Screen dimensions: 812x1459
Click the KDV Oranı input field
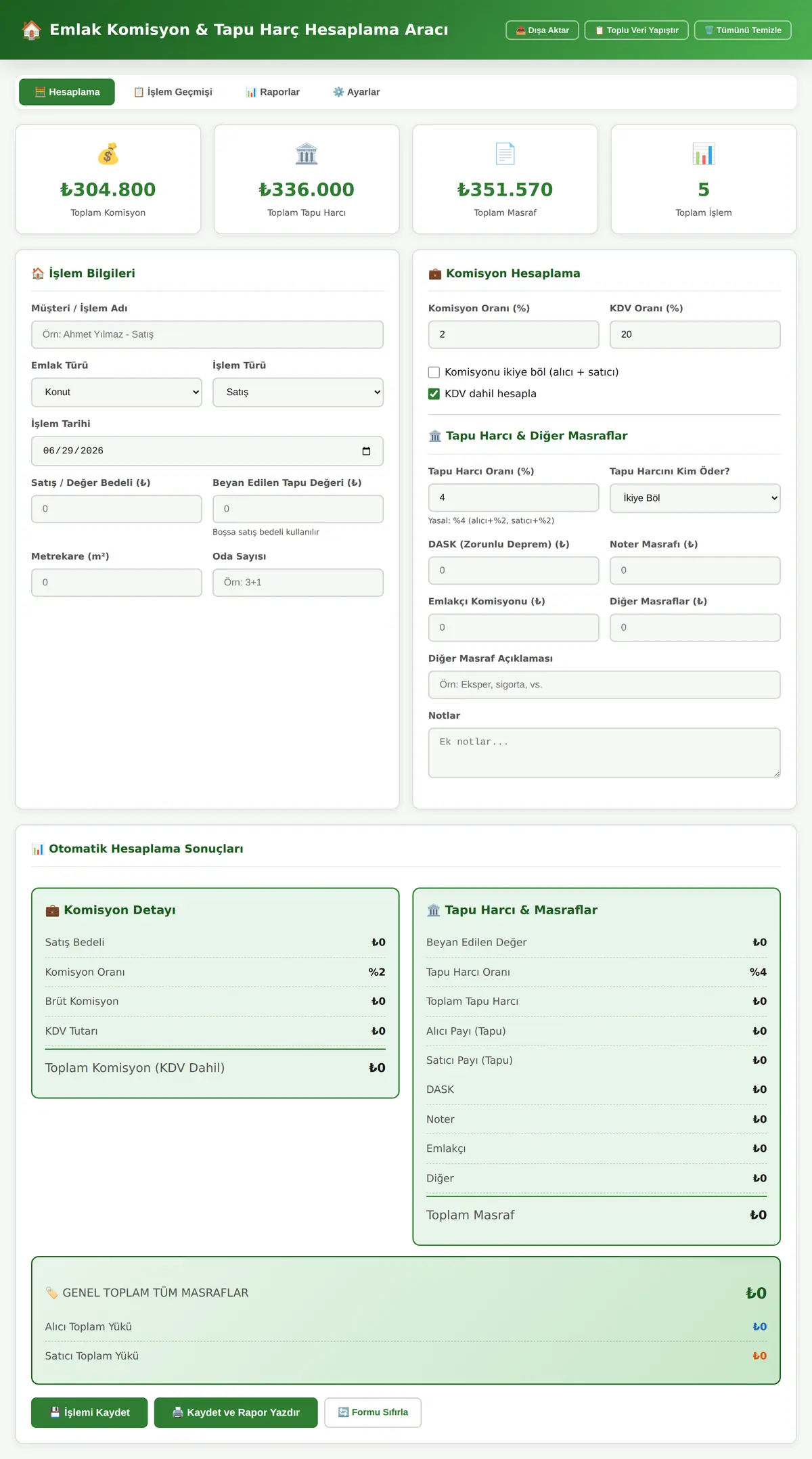(x=695, y=334)
